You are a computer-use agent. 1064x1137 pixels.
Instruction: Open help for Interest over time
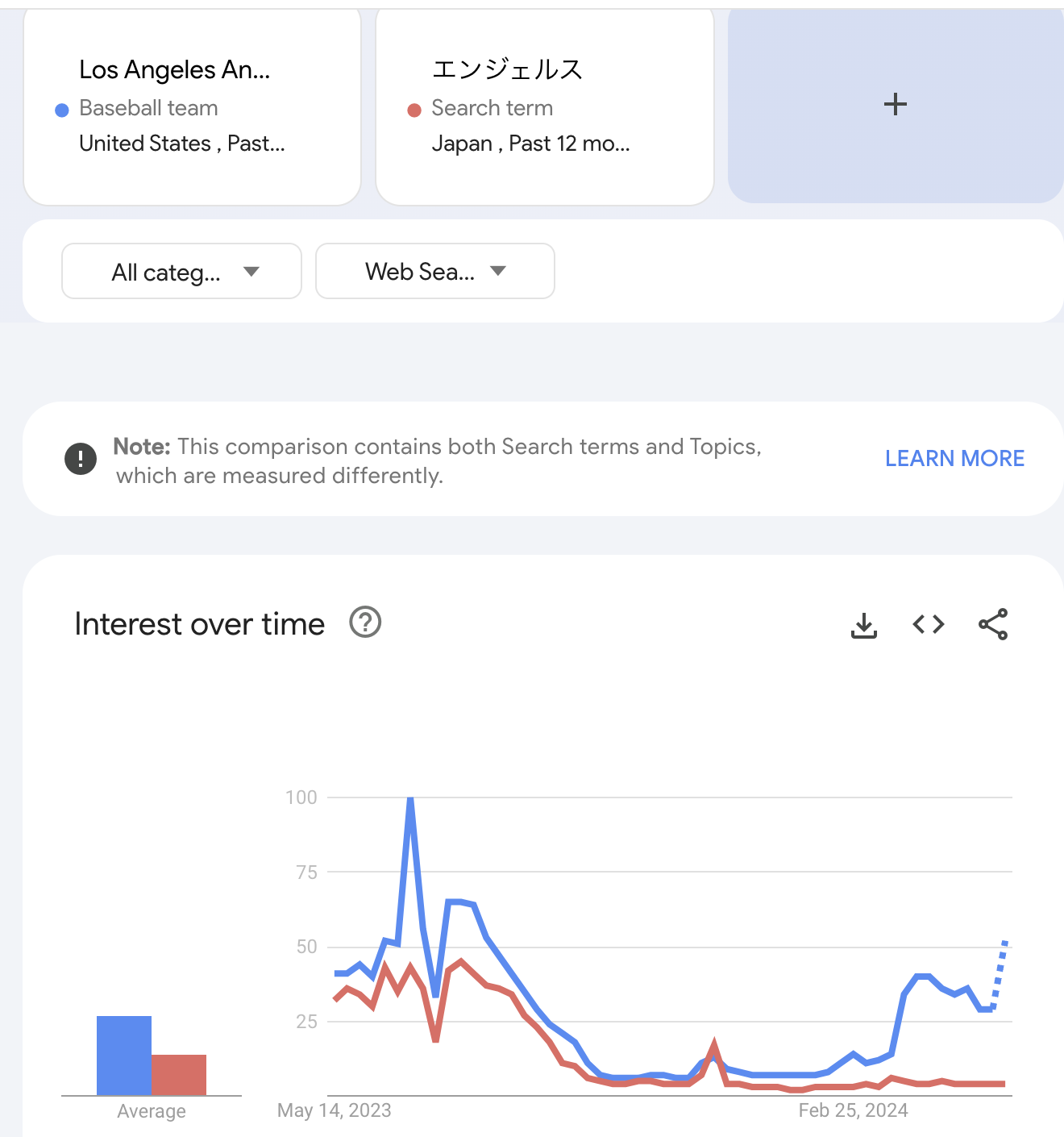coord(365,623)
